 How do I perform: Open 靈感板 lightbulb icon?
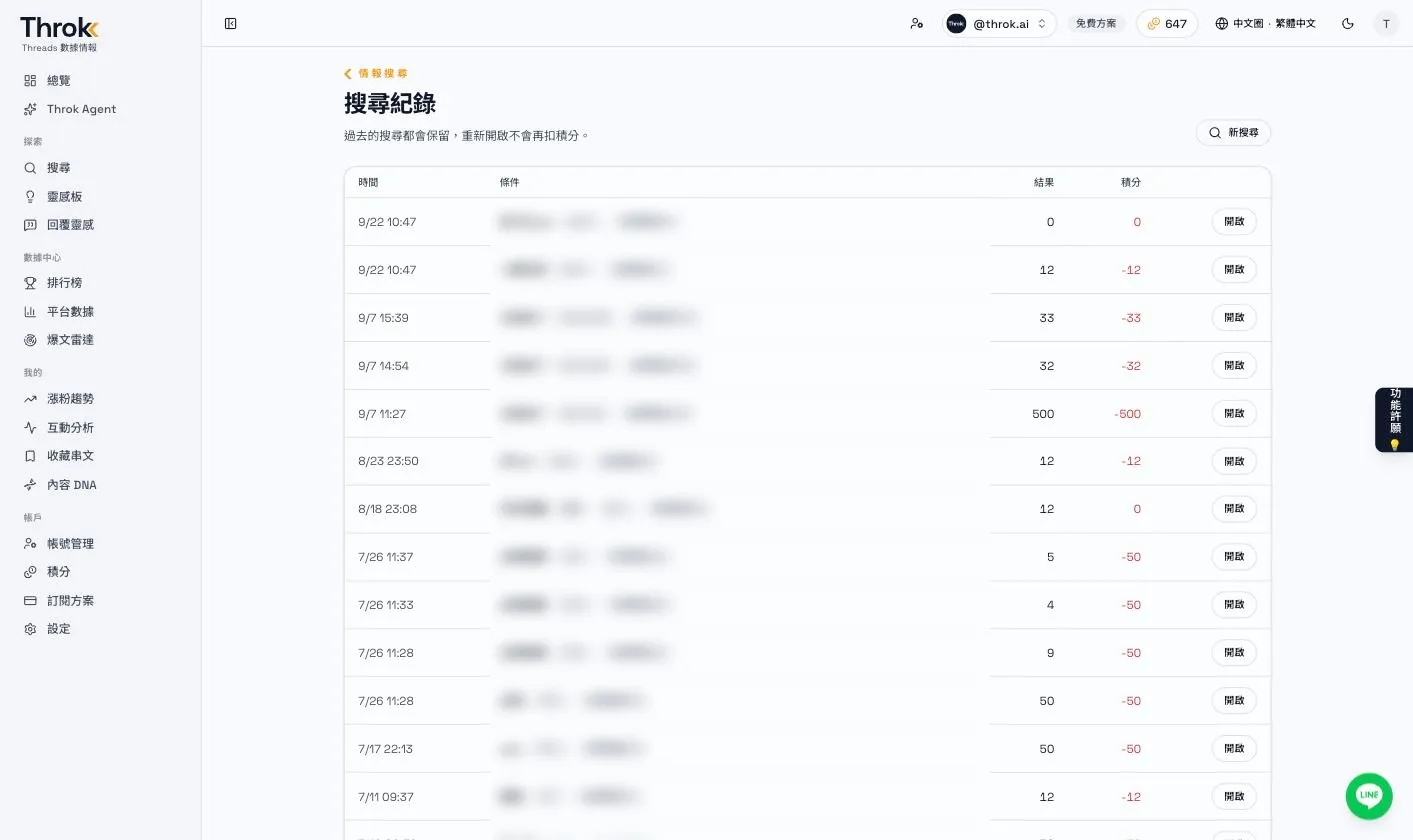tap(30, 197)
